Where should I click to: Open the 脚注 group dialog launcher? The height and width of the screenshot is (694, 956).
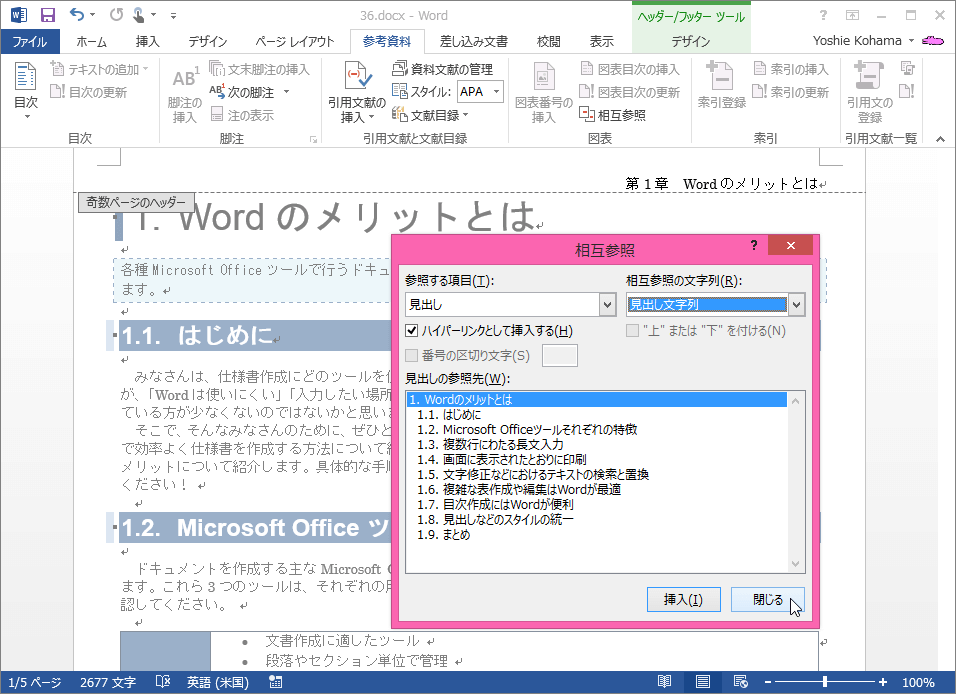pos(313,140)
